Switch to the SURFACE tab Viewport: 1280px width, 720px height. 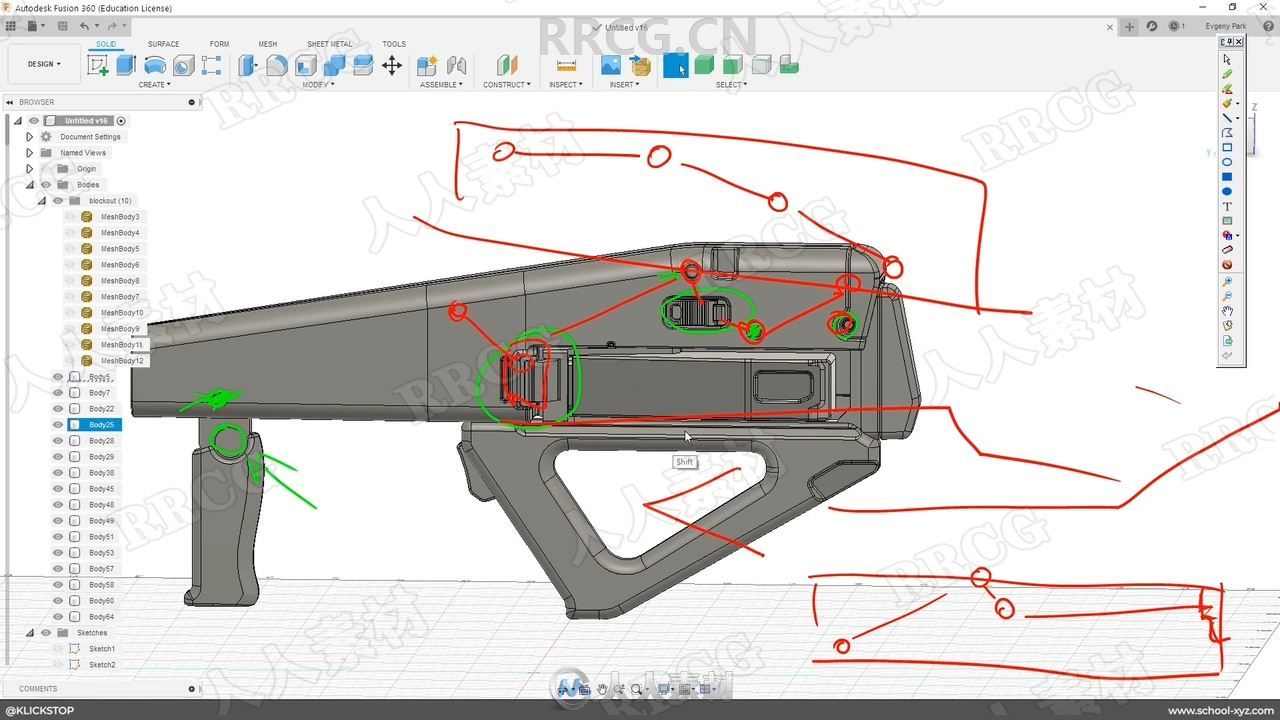(x=164, y=44)
